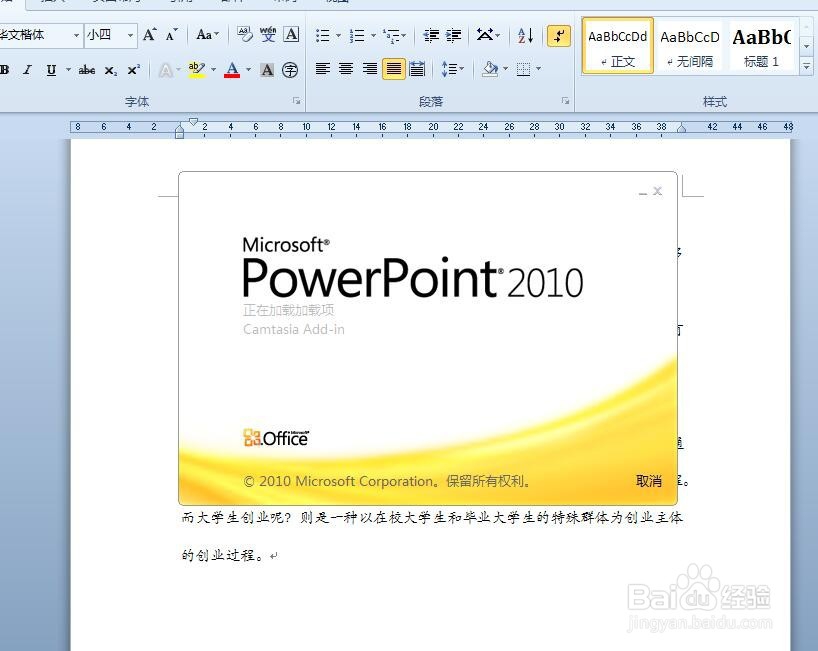818x651 pixels.
Task: Apply the text highlight color
Action: [197, 69]
